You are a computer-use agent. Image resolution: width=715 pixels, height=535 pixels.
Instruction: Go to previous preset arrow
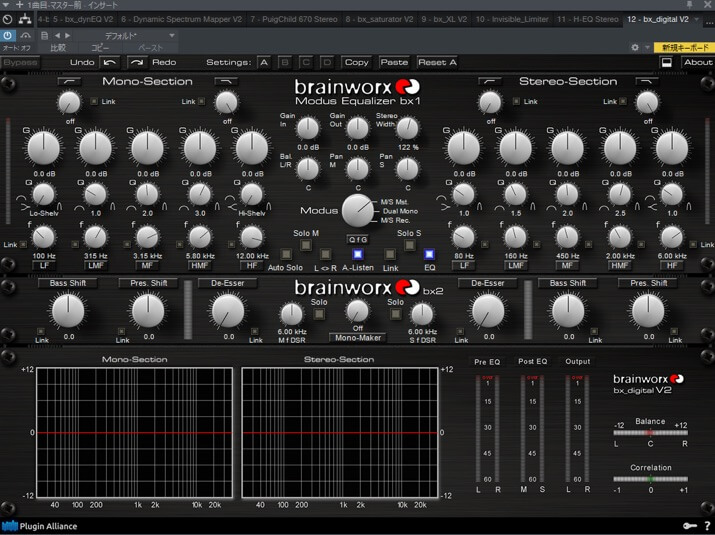click(57, 35)
